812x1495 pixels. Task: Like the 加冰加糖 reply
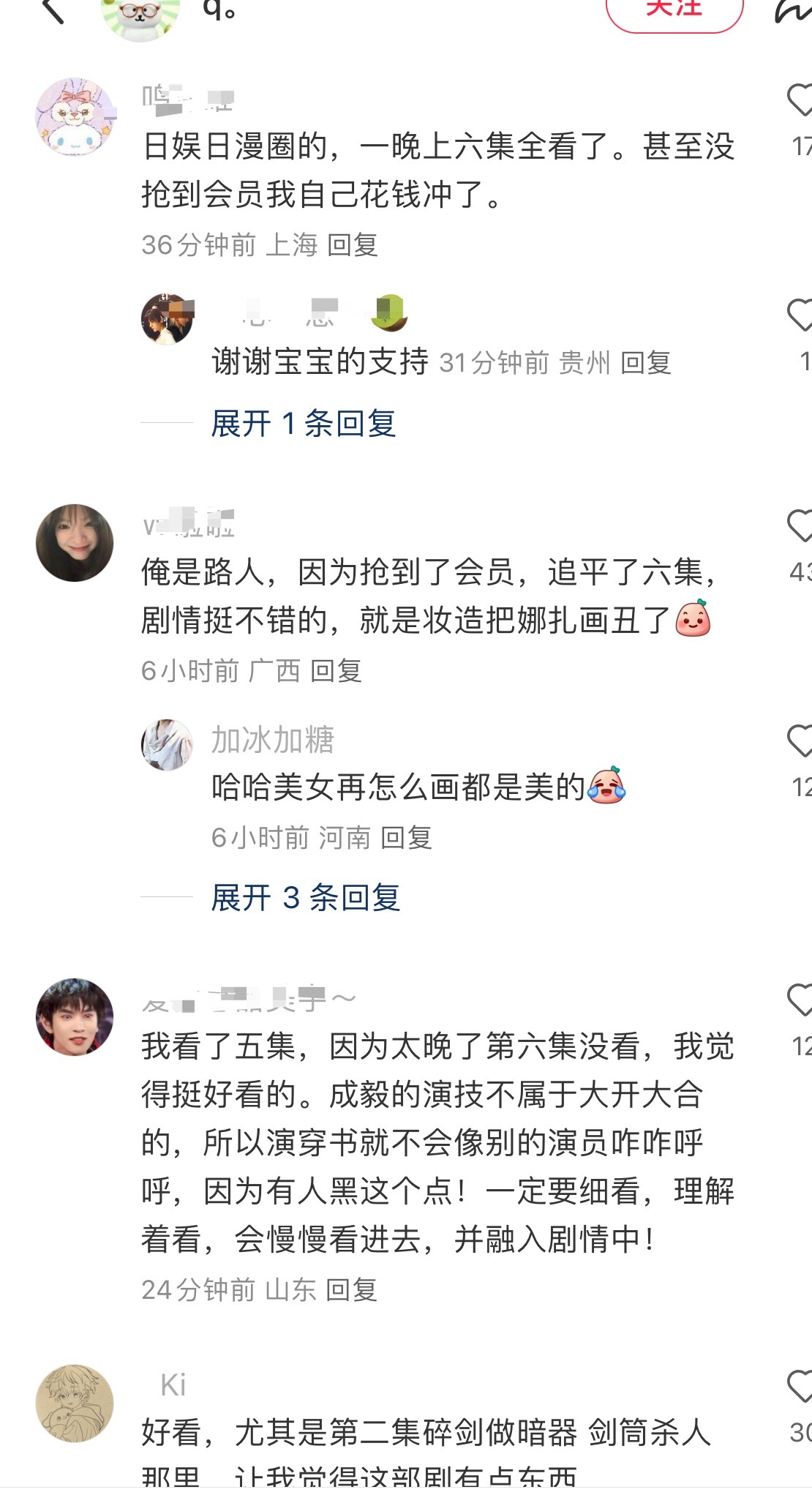pos(800,741)
